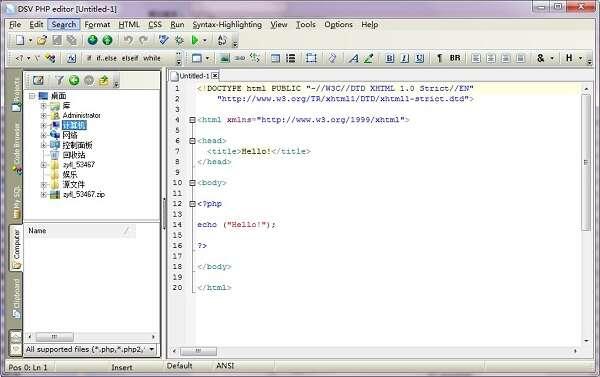This screenshot has height=377, width=600.
Task: Open the Format menu
Action: coord(97,24)
